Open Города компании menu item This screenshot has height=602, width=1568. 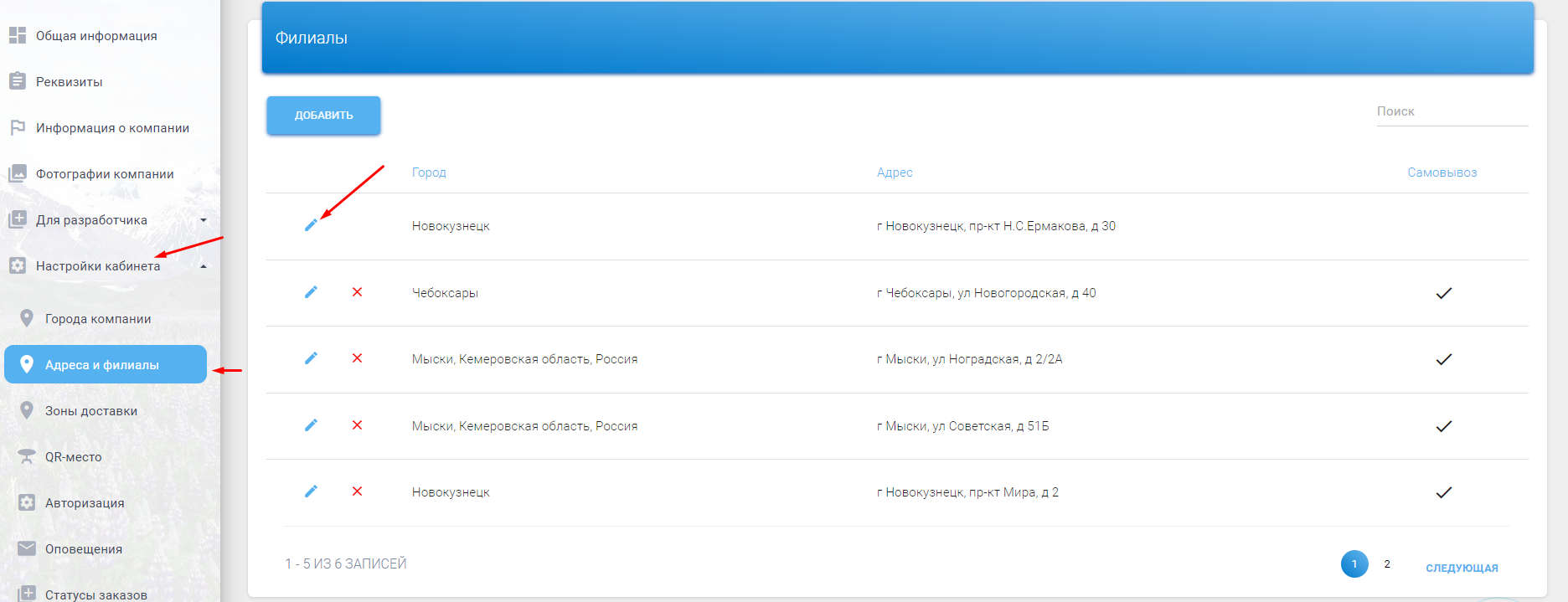pyautogui.click(x=98, y=319)
